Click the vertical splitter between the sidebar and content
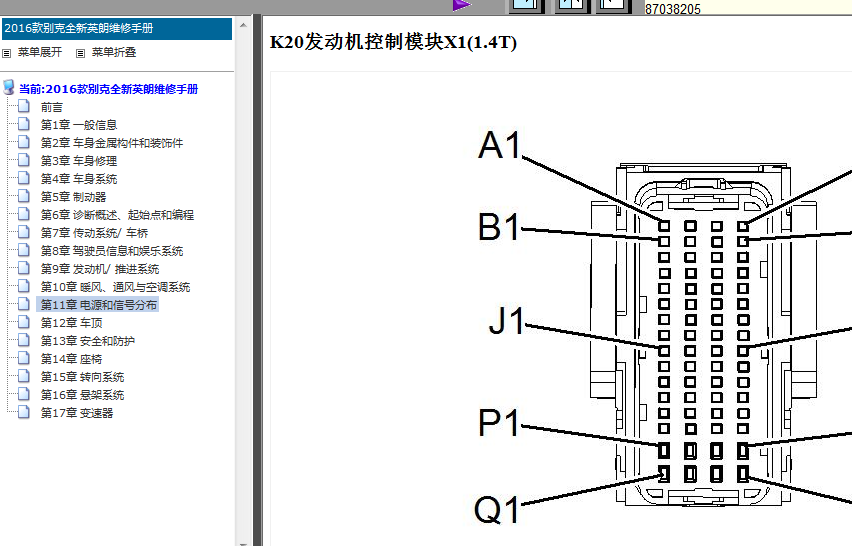This screenshot has width=852, height=546. (x=257, y=280)
